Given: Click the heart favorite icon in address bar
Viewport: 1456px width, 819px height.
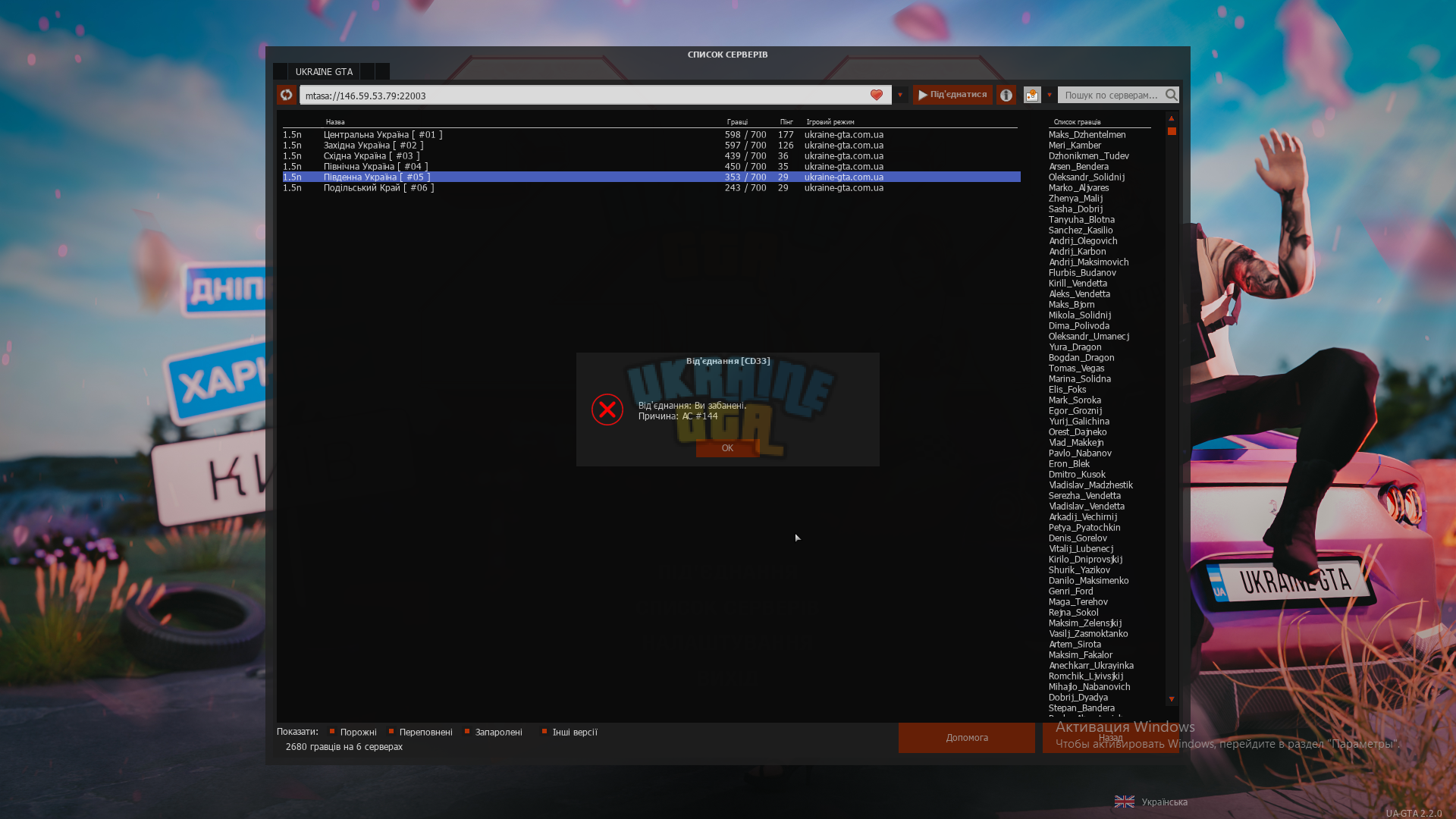Looking at the screenshot, I should [x=877, y=95].
